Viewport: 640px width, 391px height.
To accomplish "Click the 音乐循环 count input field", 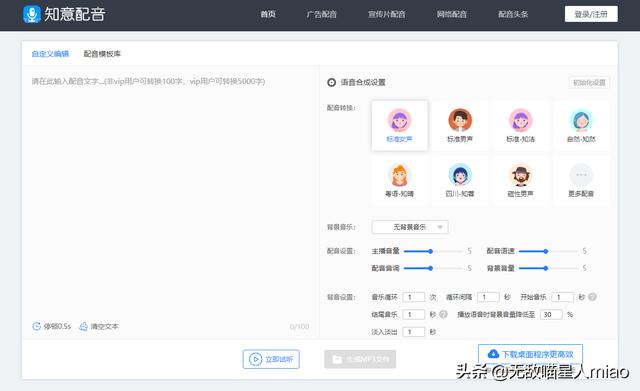I will point(413,297).
